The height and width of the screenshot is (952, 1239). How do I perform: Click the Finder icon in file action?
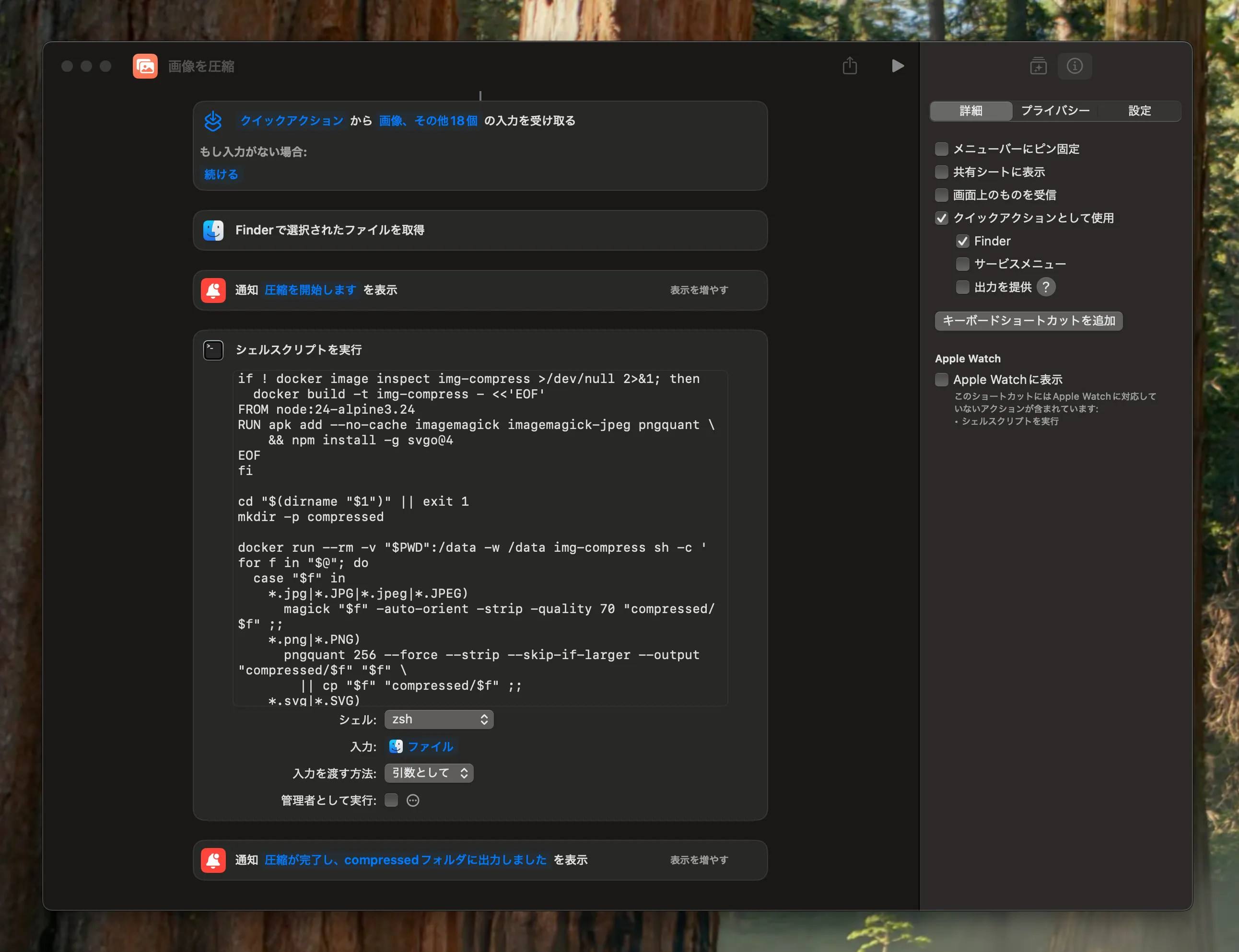click(x=213, y=230)
